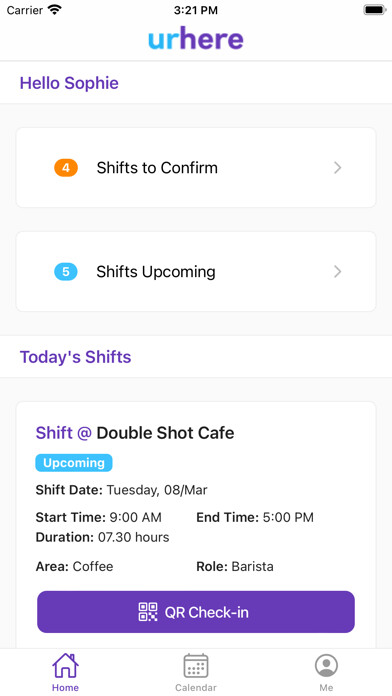Image resolution: width=392 pixels, height=696 pixels.
Task: Expand Shifts Upcoming chevron
Action: click(x=338, y=272)
